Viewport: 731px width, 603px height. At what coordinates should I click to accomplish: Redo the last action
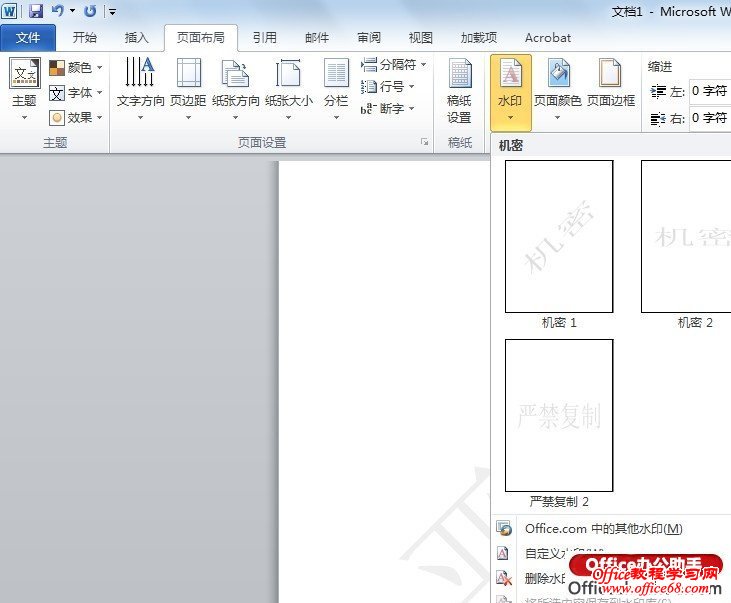90,11
